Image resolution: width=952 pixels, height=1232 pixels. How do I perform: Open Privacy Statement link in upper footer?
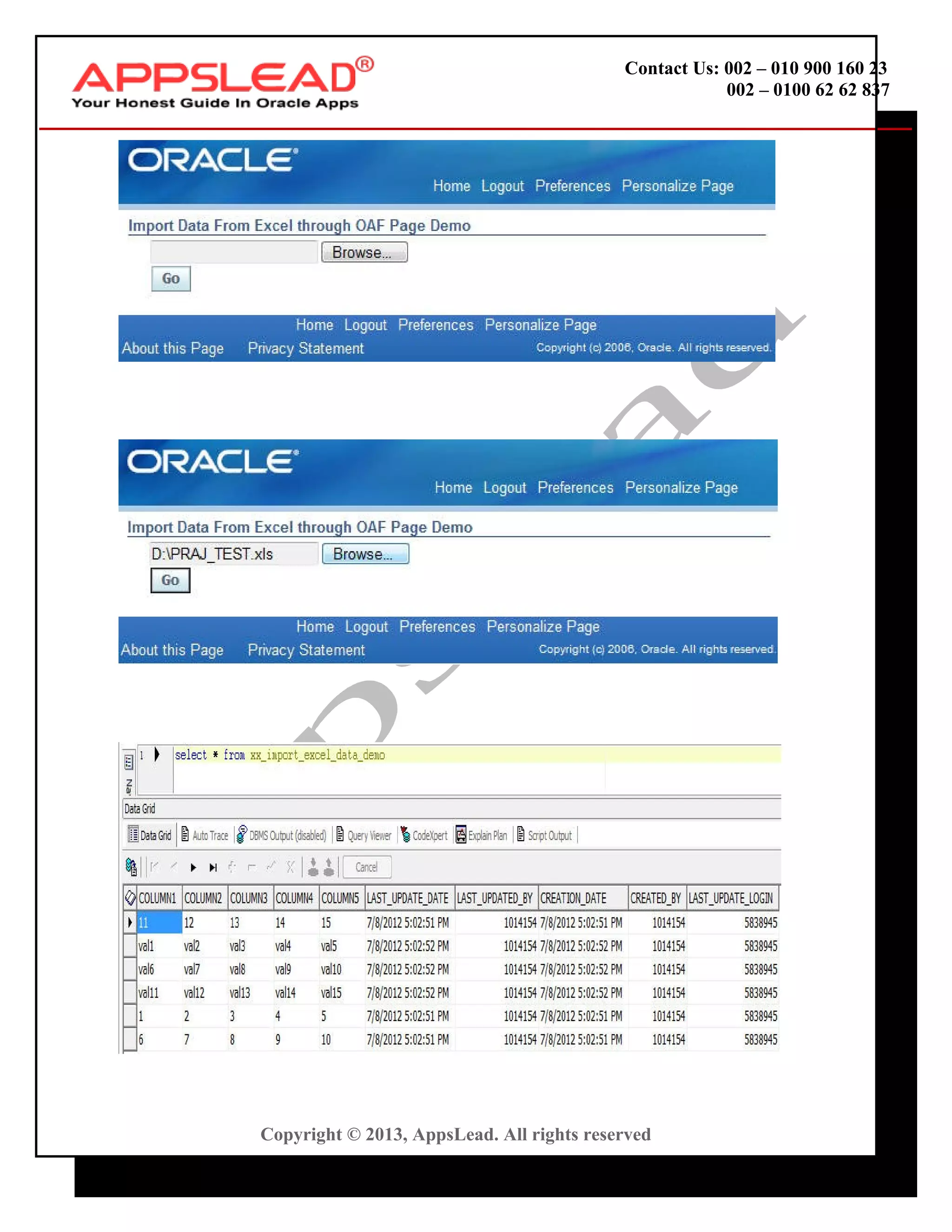pyautogui.click(x=306, y=348)
